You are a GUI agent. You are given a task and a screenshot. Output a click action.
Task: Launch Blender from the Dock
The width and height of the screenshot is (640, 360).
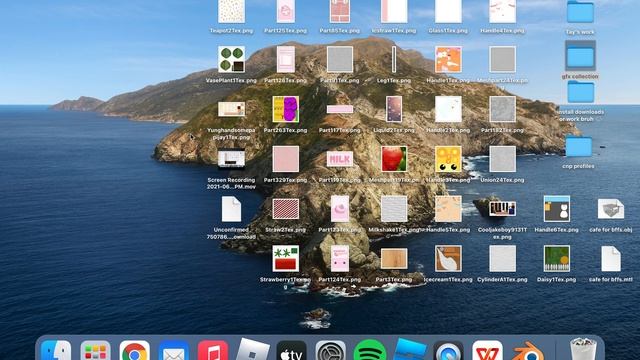coord(527,350)
